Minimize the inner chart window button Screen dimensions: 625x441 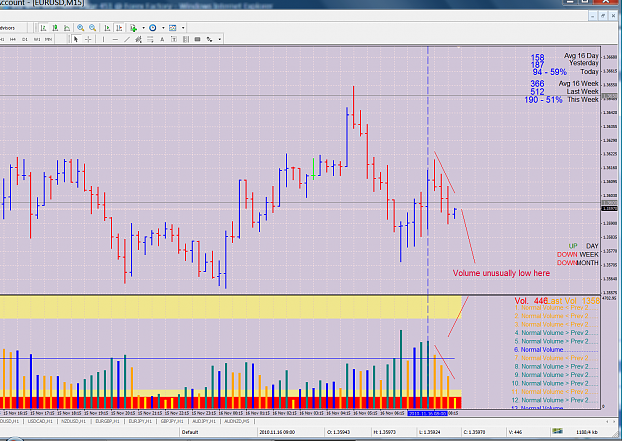click(x=593, y=16)
